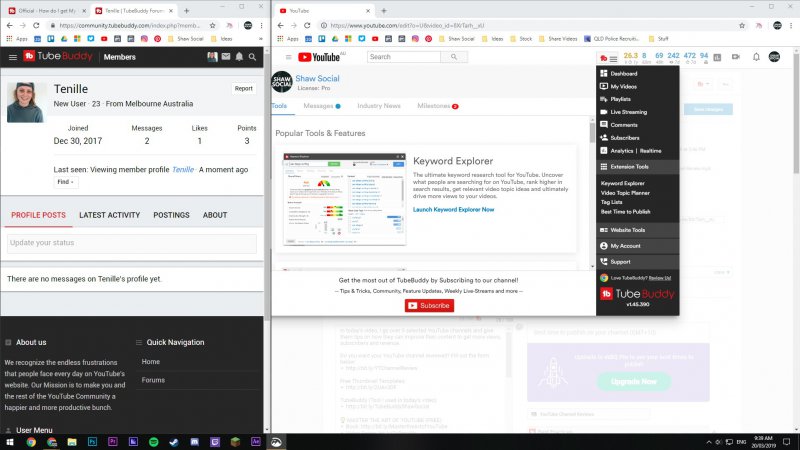
Task: Open Dashboard in TubeBuddy menu
Action: tap(624, 74)
